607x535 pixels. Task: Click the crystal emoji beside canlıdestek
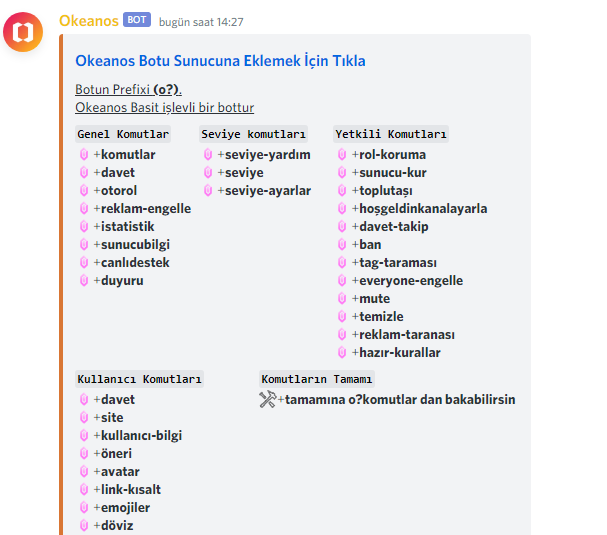coord(84,262)
